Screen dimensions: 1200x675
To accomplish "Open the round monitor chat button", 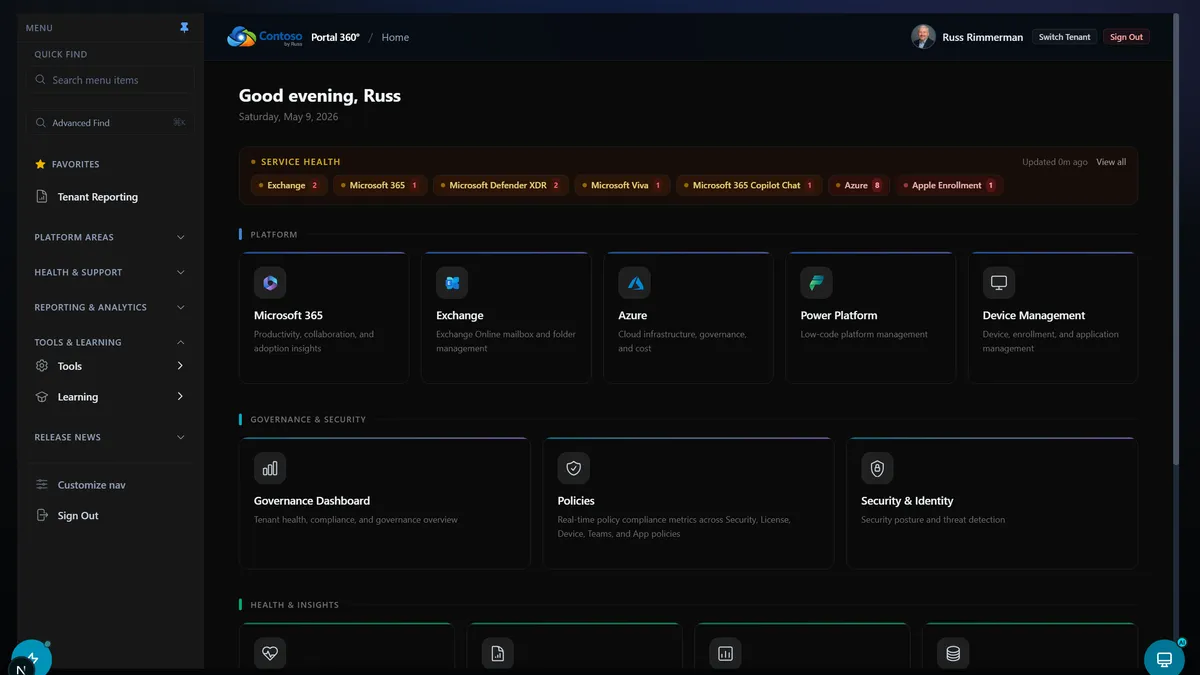I will 1164,659.
